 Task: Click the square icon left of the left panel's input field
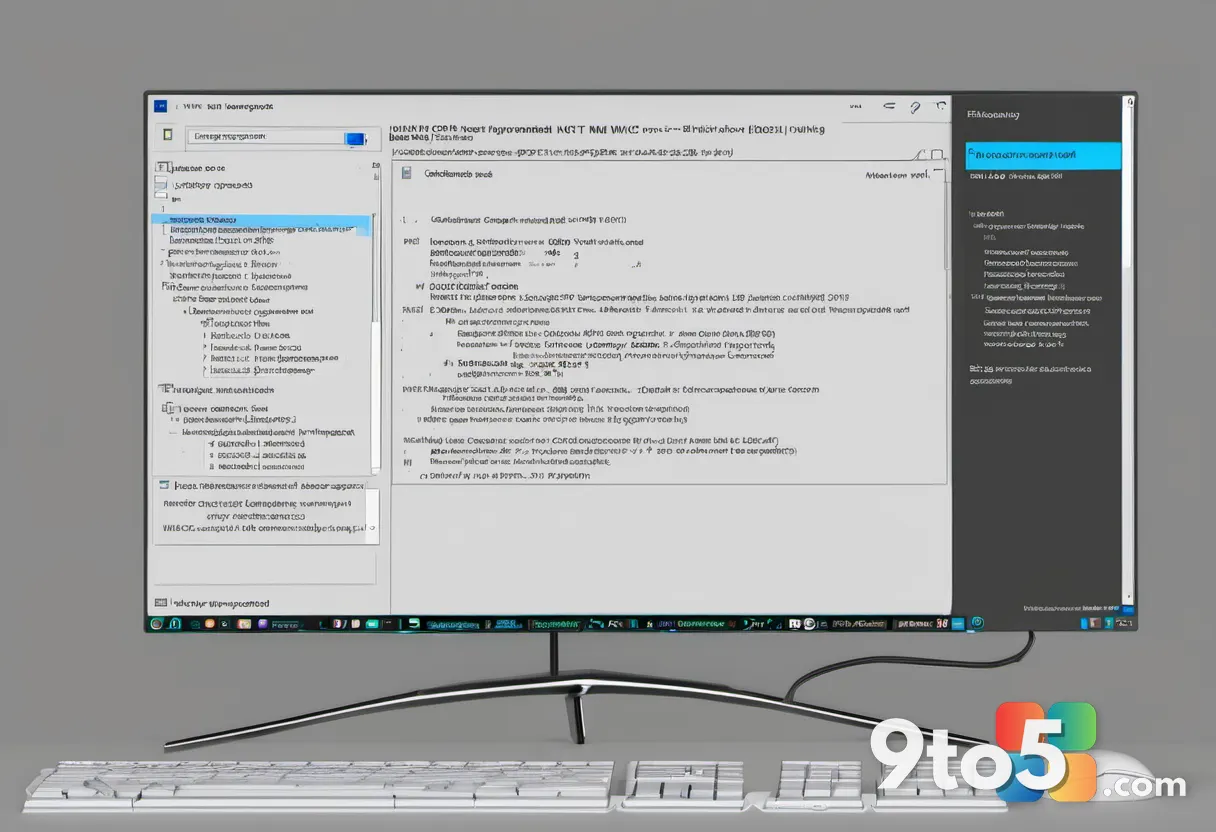coord(167,134)
